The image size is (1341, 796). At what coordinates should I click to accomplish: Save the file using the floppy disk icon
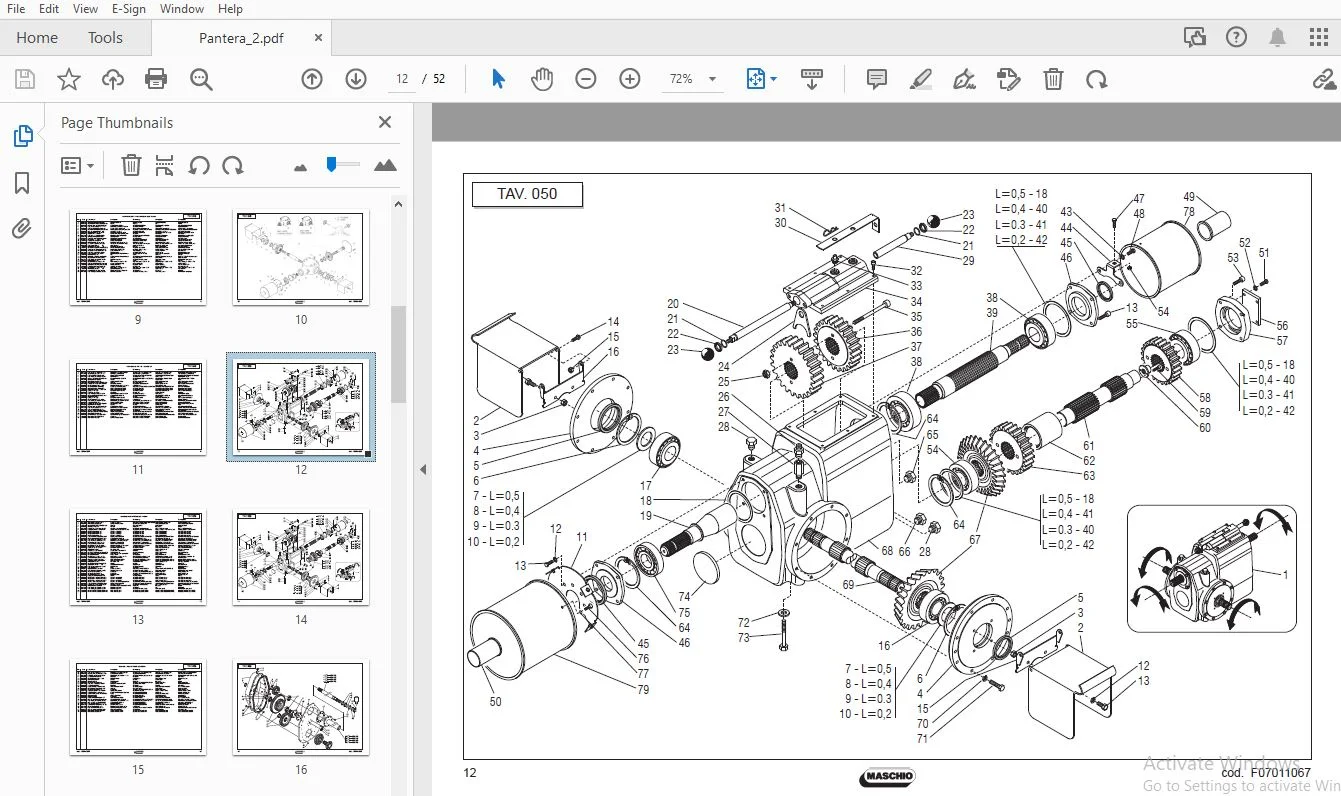click(25, 79)
